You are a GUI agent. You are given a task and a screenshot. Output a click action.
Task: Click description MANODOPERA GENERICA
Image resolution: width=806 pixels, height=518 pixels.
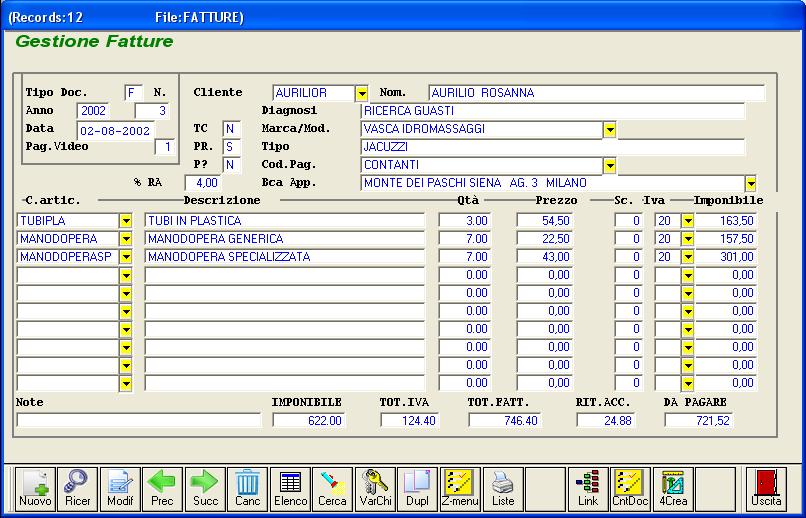coord(285,239)
